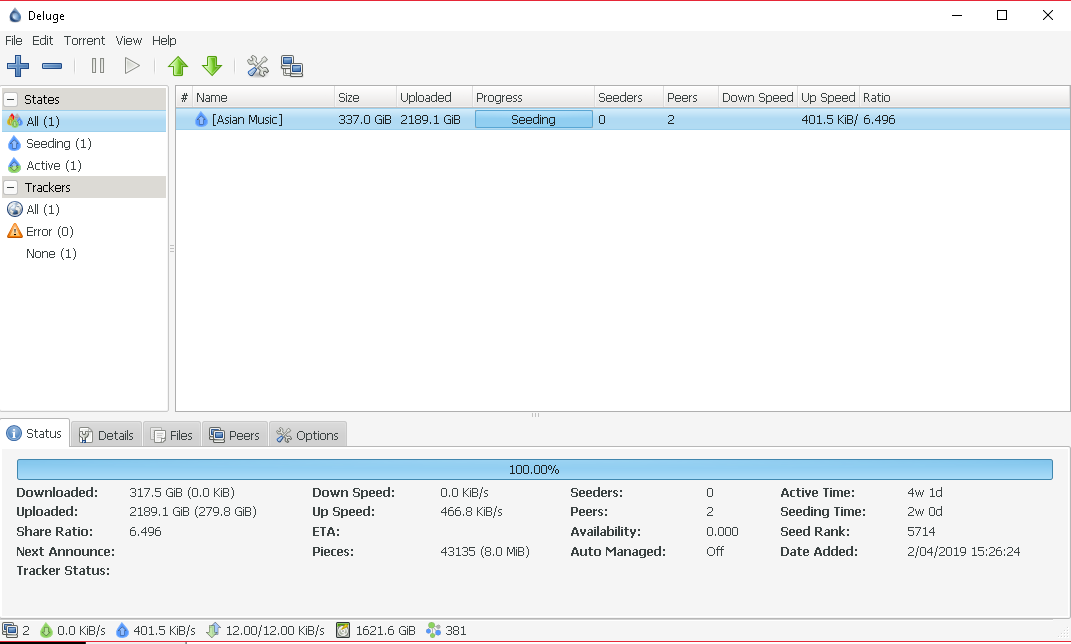Sort by the Uploaded column header
This screenshot has width=1071, height=644.
coord(434,98)
